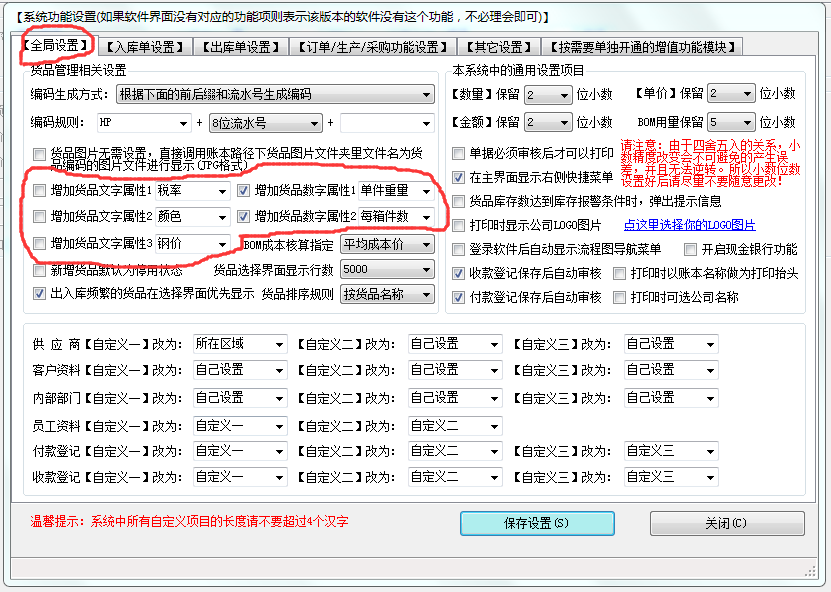Image resolution: width=831 pixels, height=592 pixels.
Task: Click the 点这里选择你的LOGO图片 link
Action: point(689,225)
